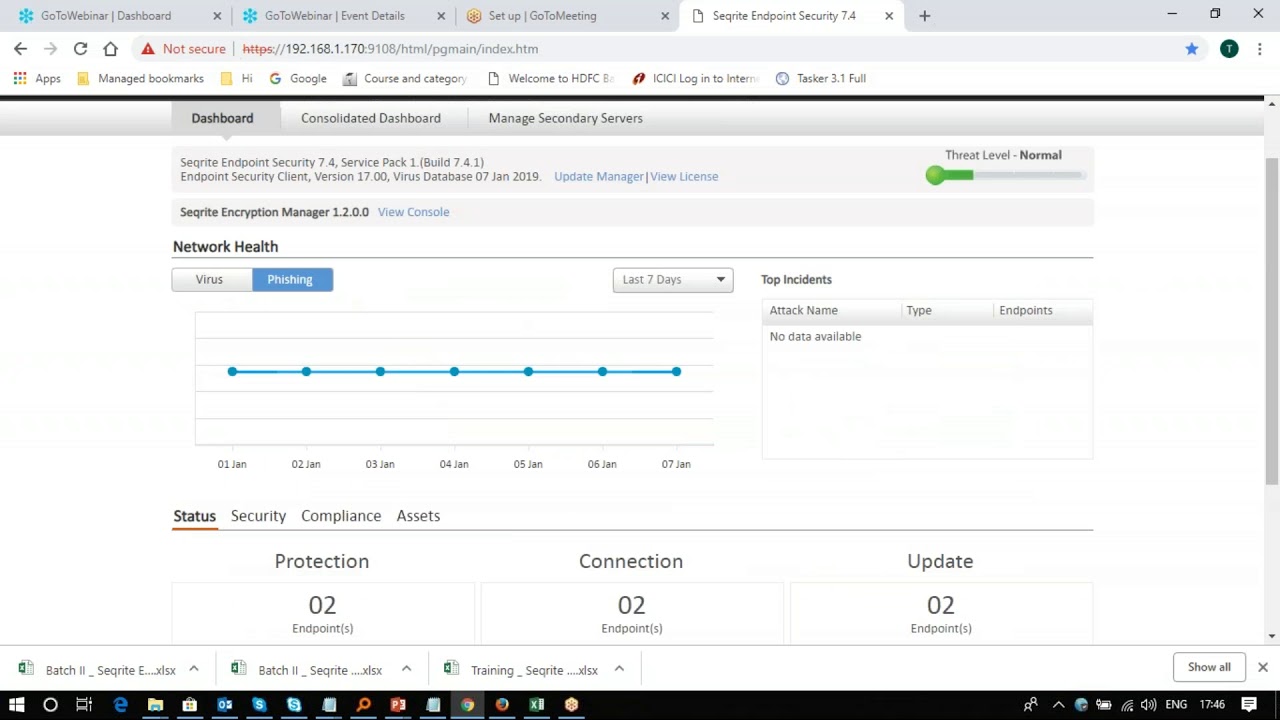The image size is (1280, 720).
Task: Switch to Firefox in the taskbar
Action: click(502, 704)
